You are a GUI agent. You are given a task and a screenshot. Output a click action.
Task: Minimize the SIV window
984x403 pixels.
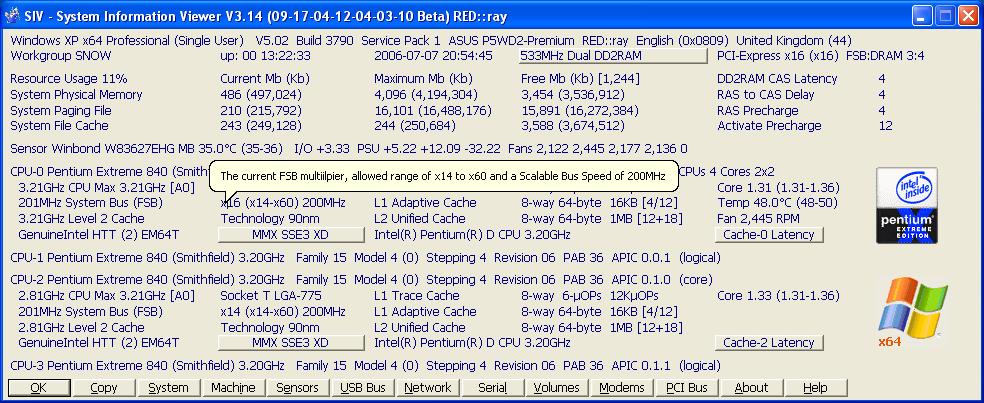click(x=922, y=16)
